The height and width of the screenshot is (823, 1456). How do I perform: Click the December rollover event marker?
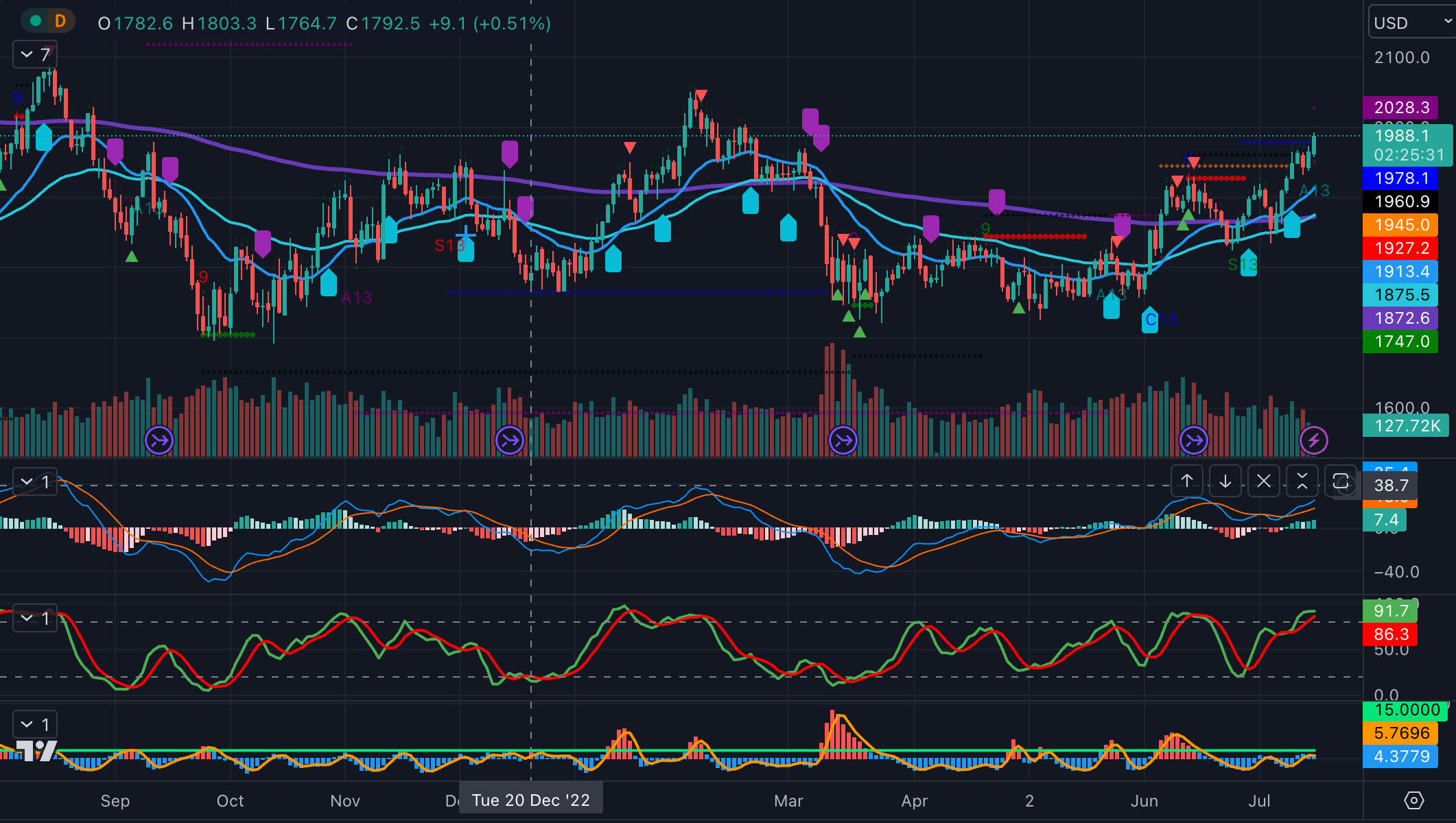click(510, 440)
